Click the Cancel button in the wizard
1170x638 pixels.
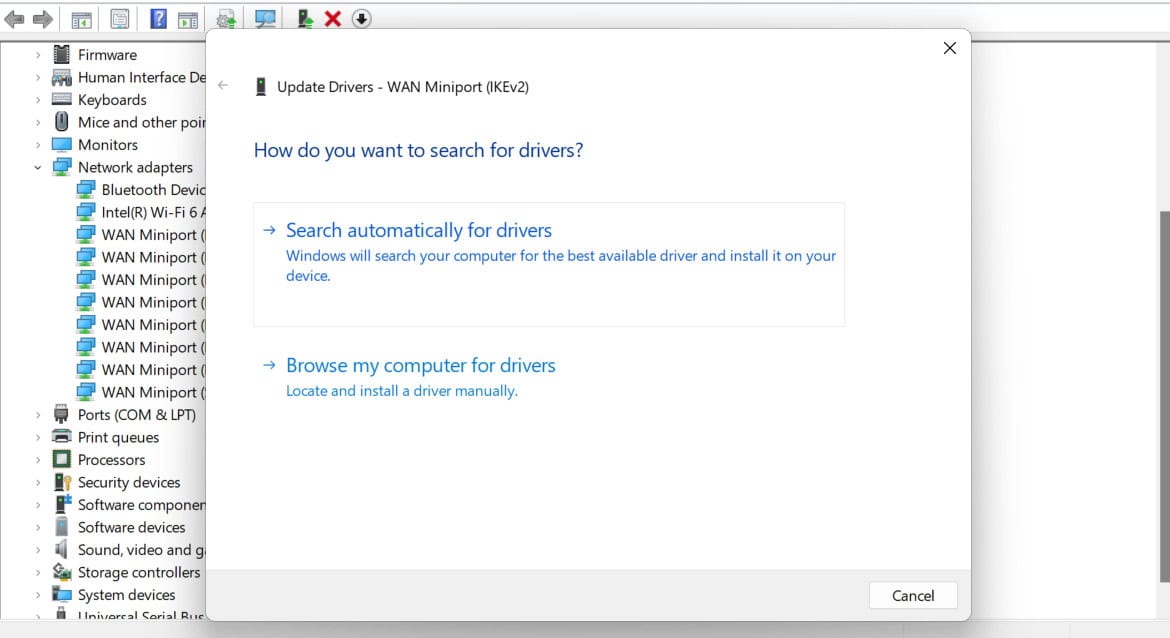[x=912, y=595]
